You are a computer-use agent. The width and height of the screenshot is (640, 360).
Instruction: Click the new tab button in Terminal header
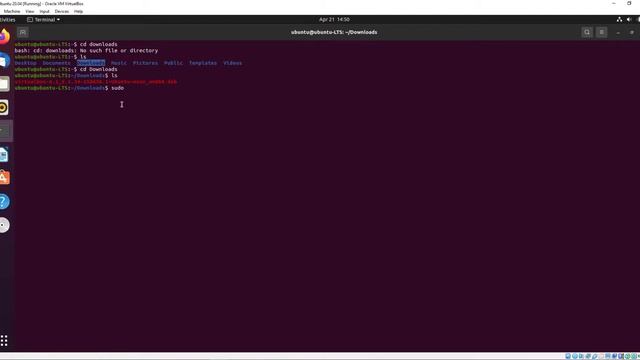coord(22,32)
